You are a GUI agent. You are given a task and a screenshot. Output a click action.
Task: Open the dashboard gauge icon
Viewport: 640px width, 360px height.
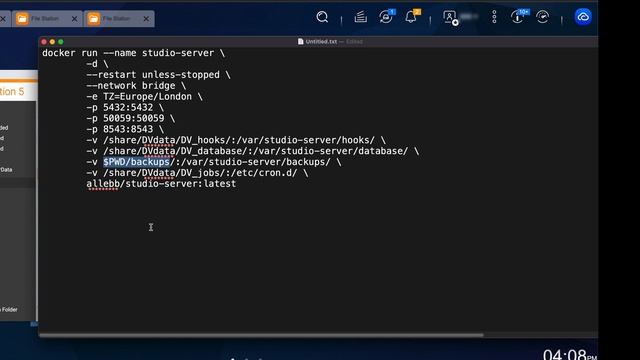tap(542, 17)
